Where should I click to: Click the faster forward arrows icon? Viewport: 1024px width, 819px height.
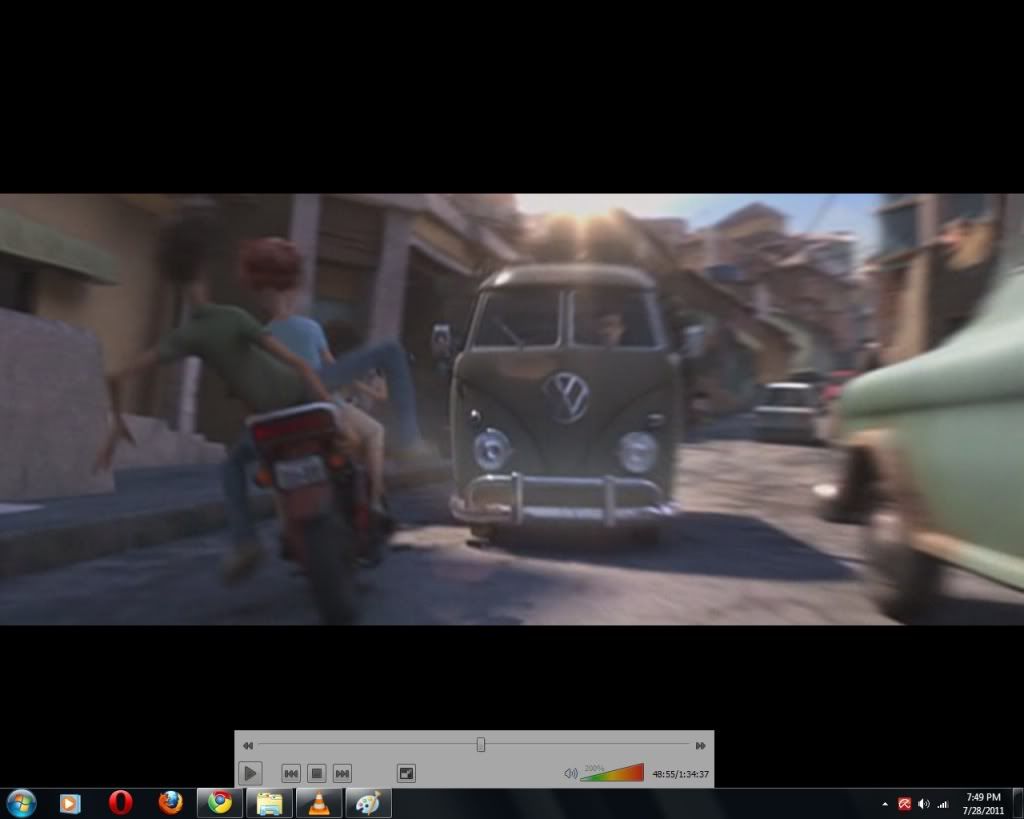[700, 745]
